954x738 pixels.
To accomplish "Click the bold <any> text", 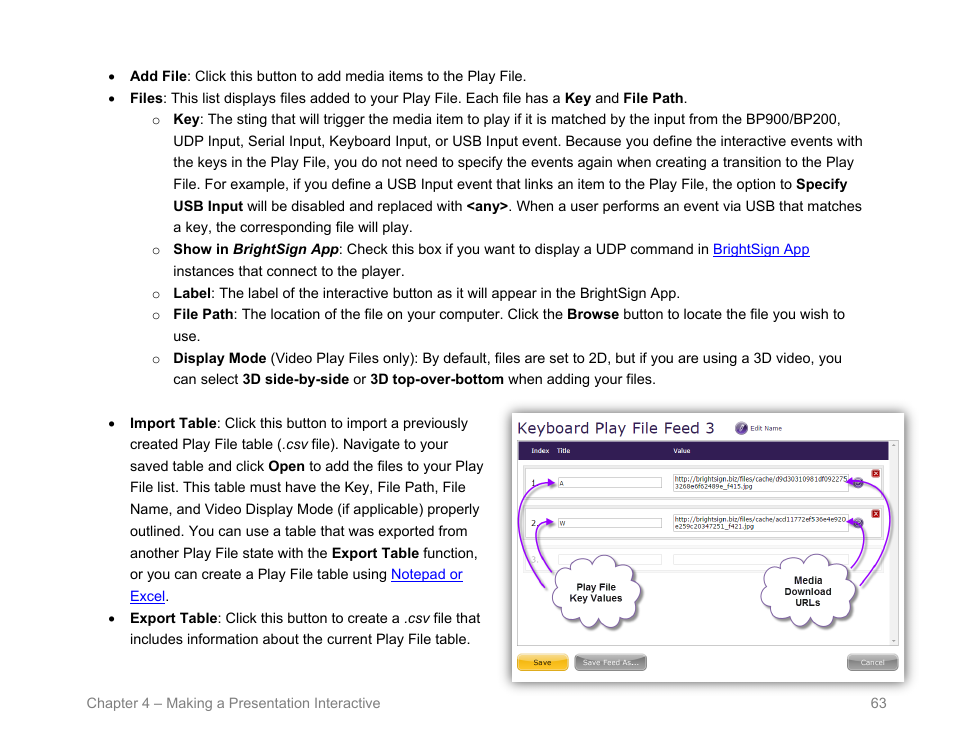I will click(x=487, y=206).
